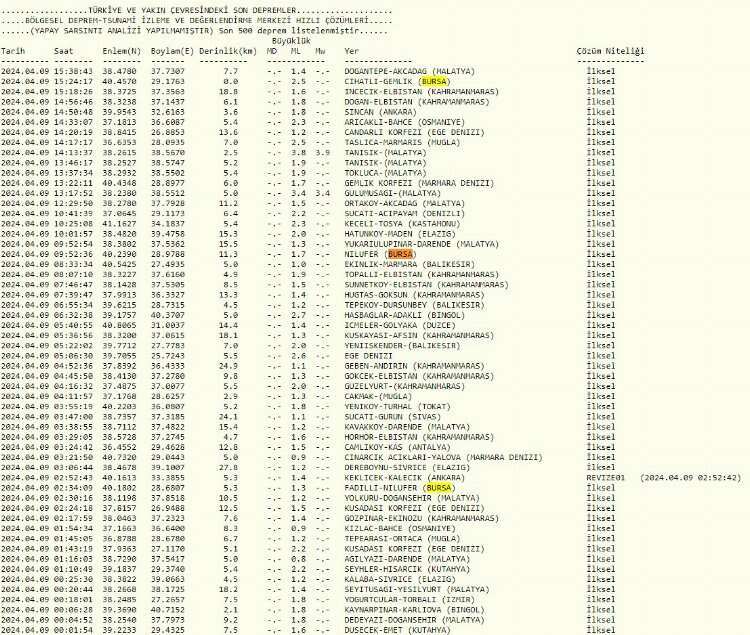Viewport: 750px width, 635px height.
Task: Click the Derinlik(km) column header
Action: [x=229, y=49]
